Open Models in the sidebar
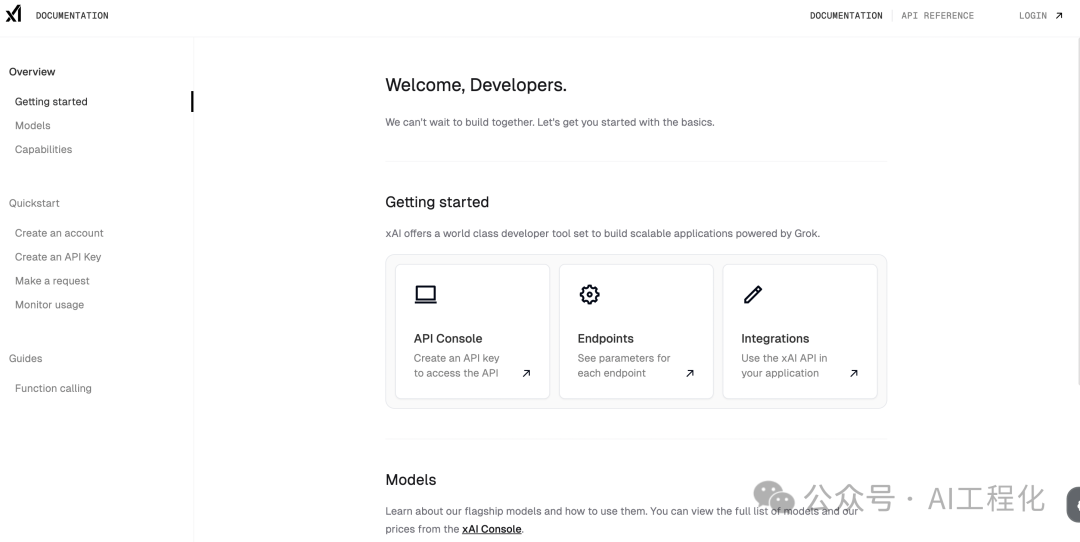 32,125
